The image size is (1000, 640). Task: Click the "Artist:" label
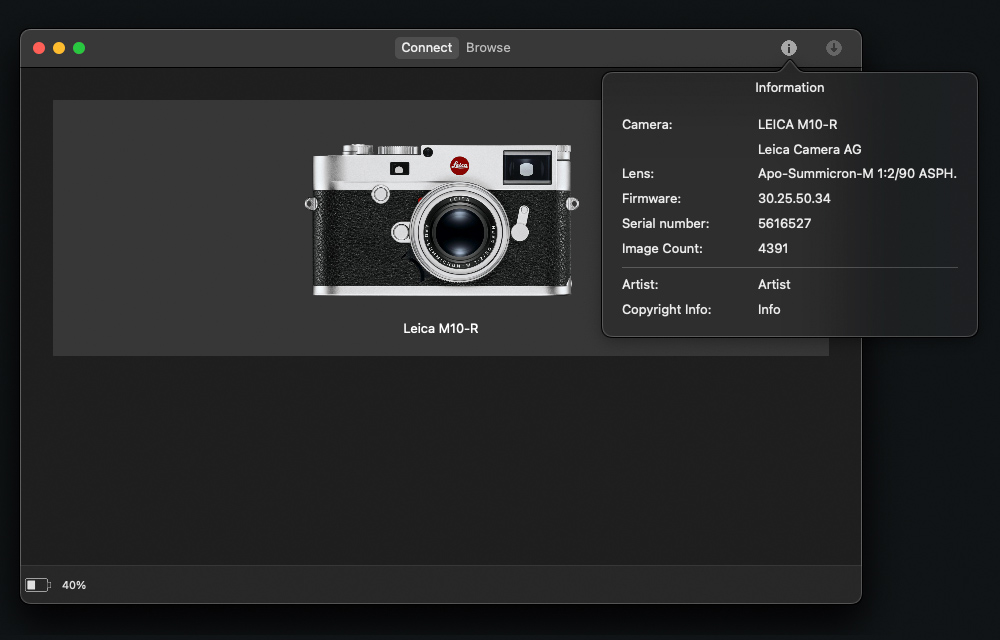coord(640,284)
